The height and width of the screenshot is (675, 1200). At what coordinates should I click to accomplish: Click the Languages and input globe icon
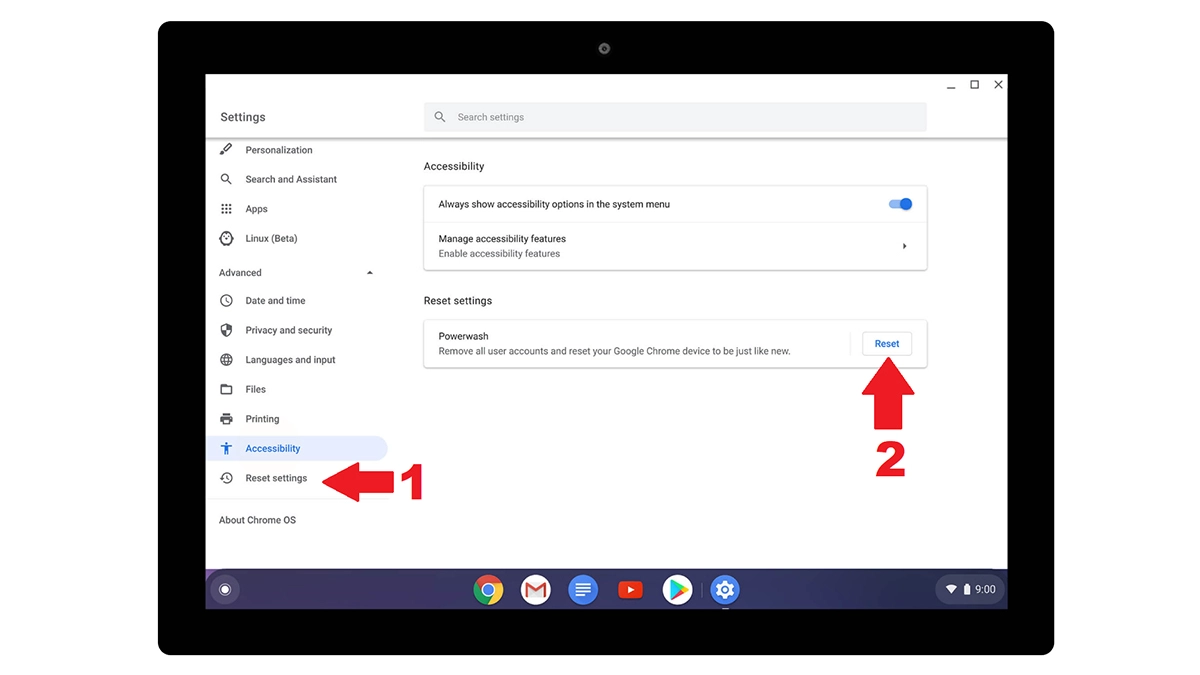point(226,360)
